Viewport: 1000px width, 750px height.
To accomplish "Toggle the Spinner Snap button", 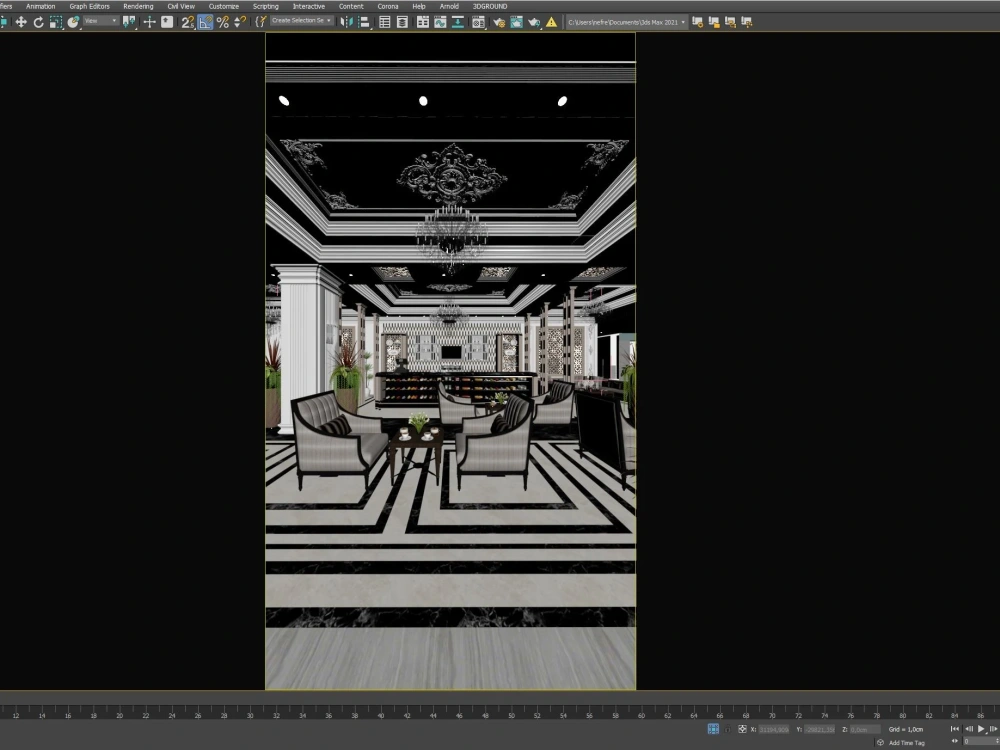I will pos(240,22).
